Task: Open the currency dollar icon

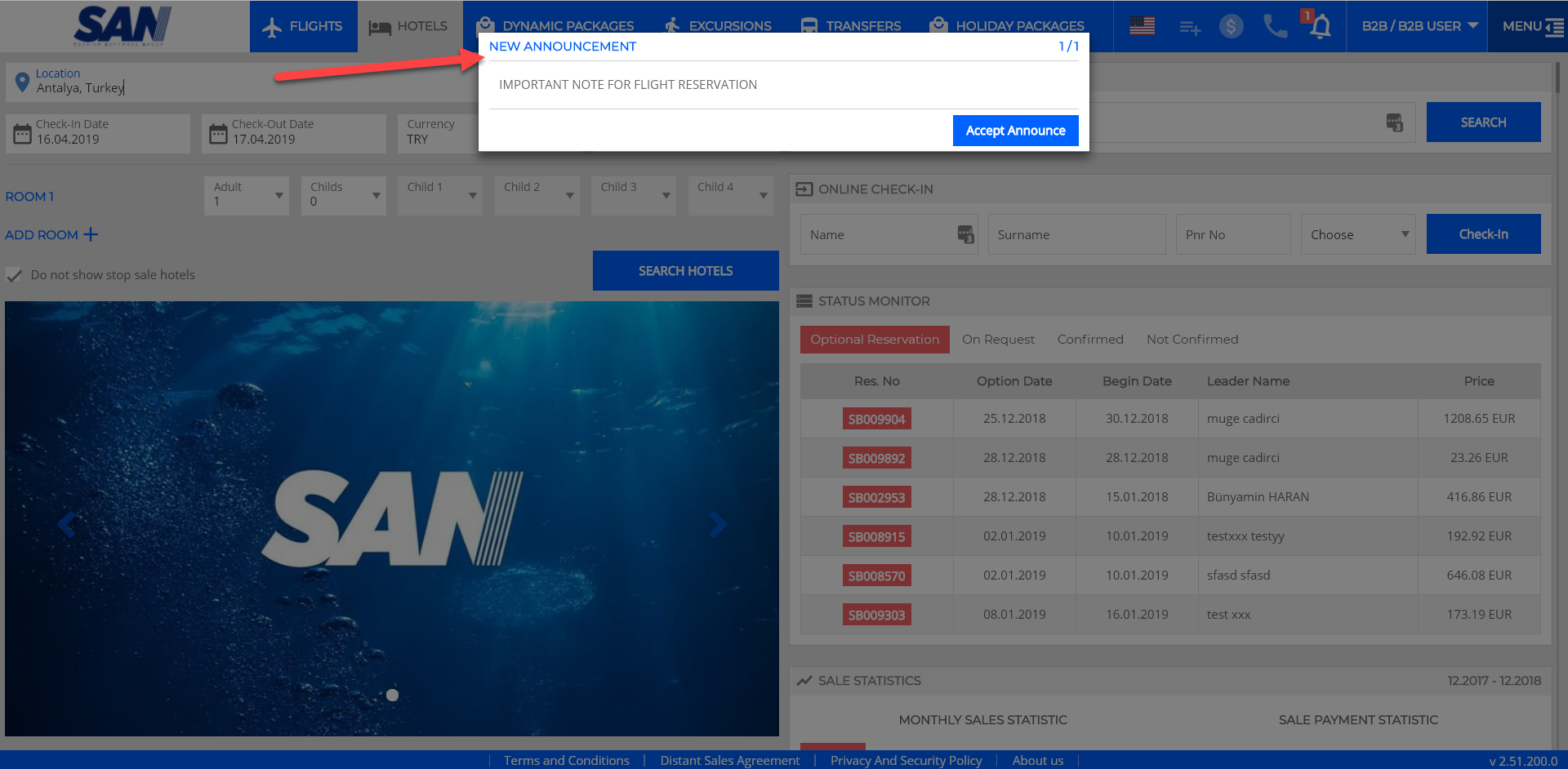Action: tap(1231, 26)
